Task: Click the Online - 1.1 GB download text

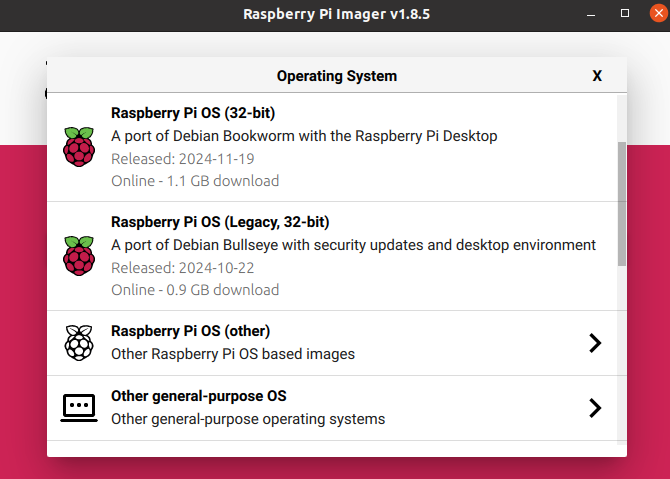Action: point(195,181)
